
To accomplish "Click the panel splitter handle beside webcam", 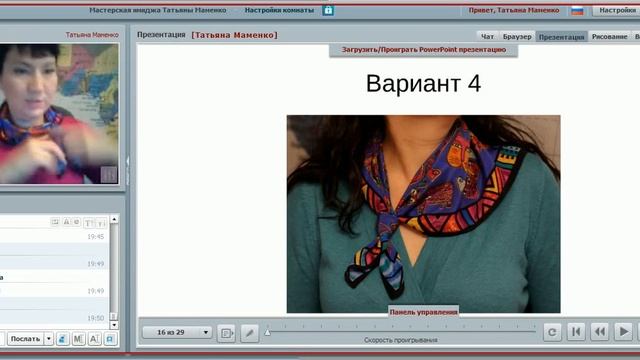I will point(127,171).
